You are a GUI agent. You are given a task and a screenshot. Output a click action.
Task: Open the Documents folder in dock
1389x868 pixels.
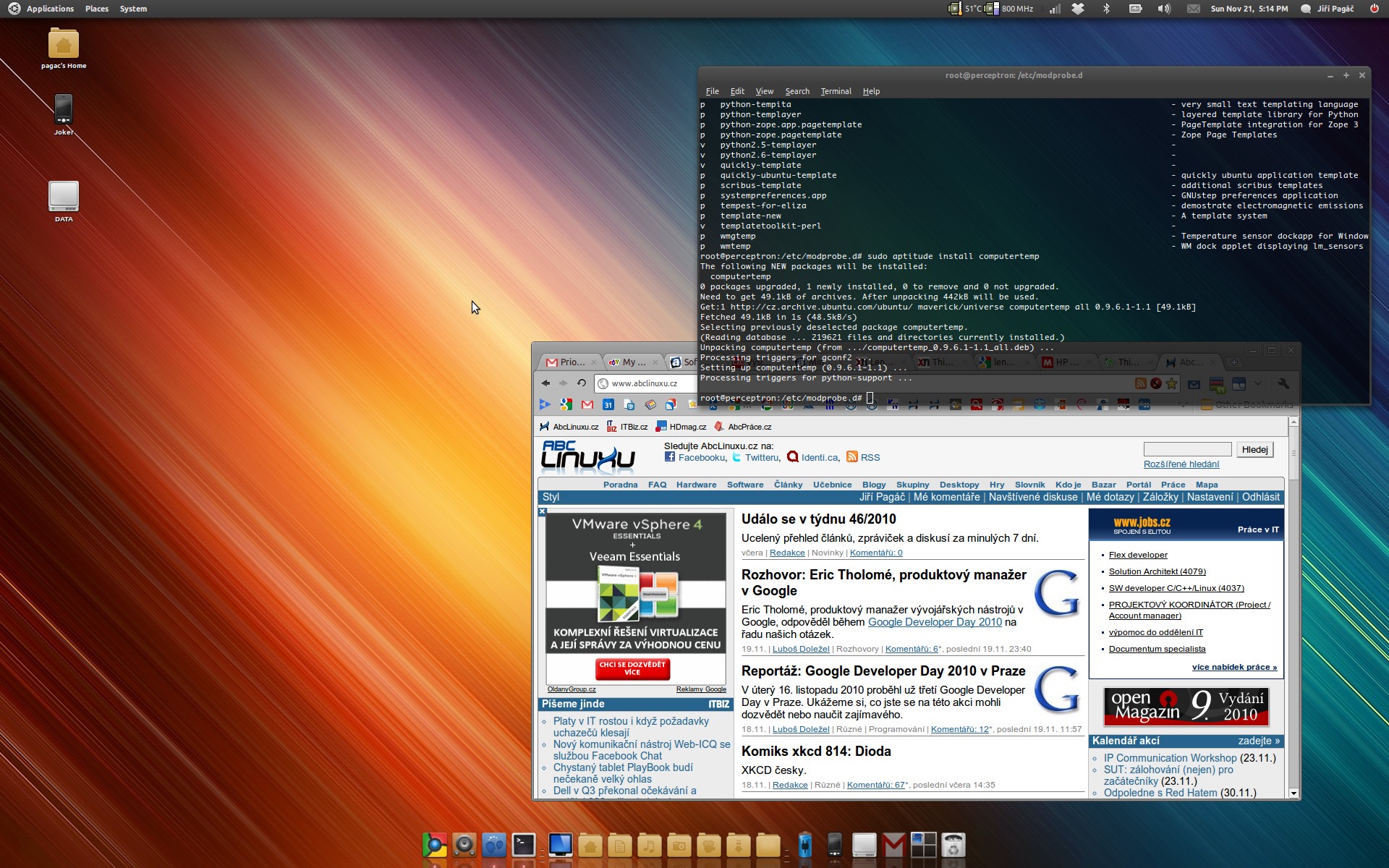[x=620, y=845]
